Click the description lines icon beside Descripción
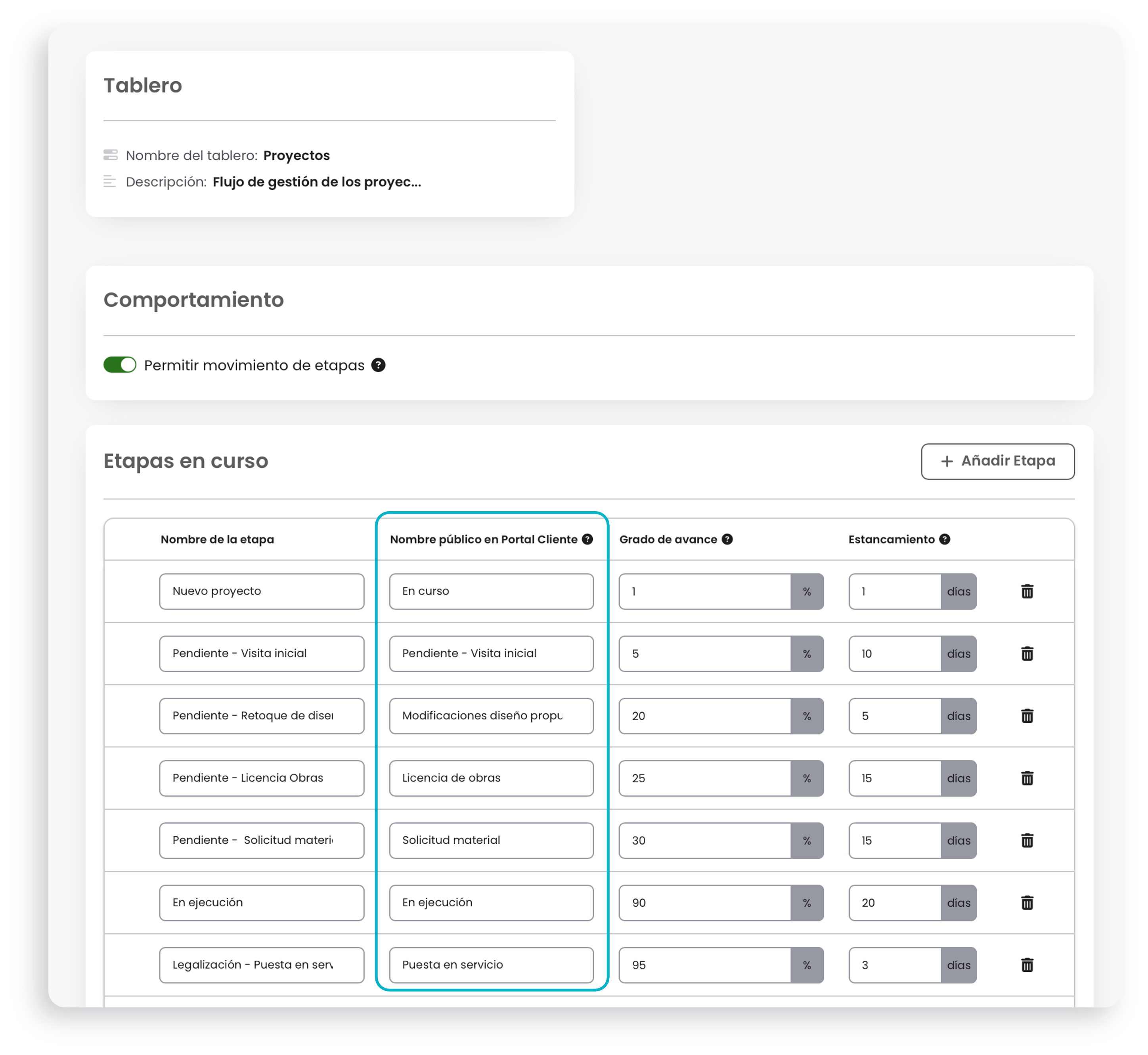 (x=110, y=182)
